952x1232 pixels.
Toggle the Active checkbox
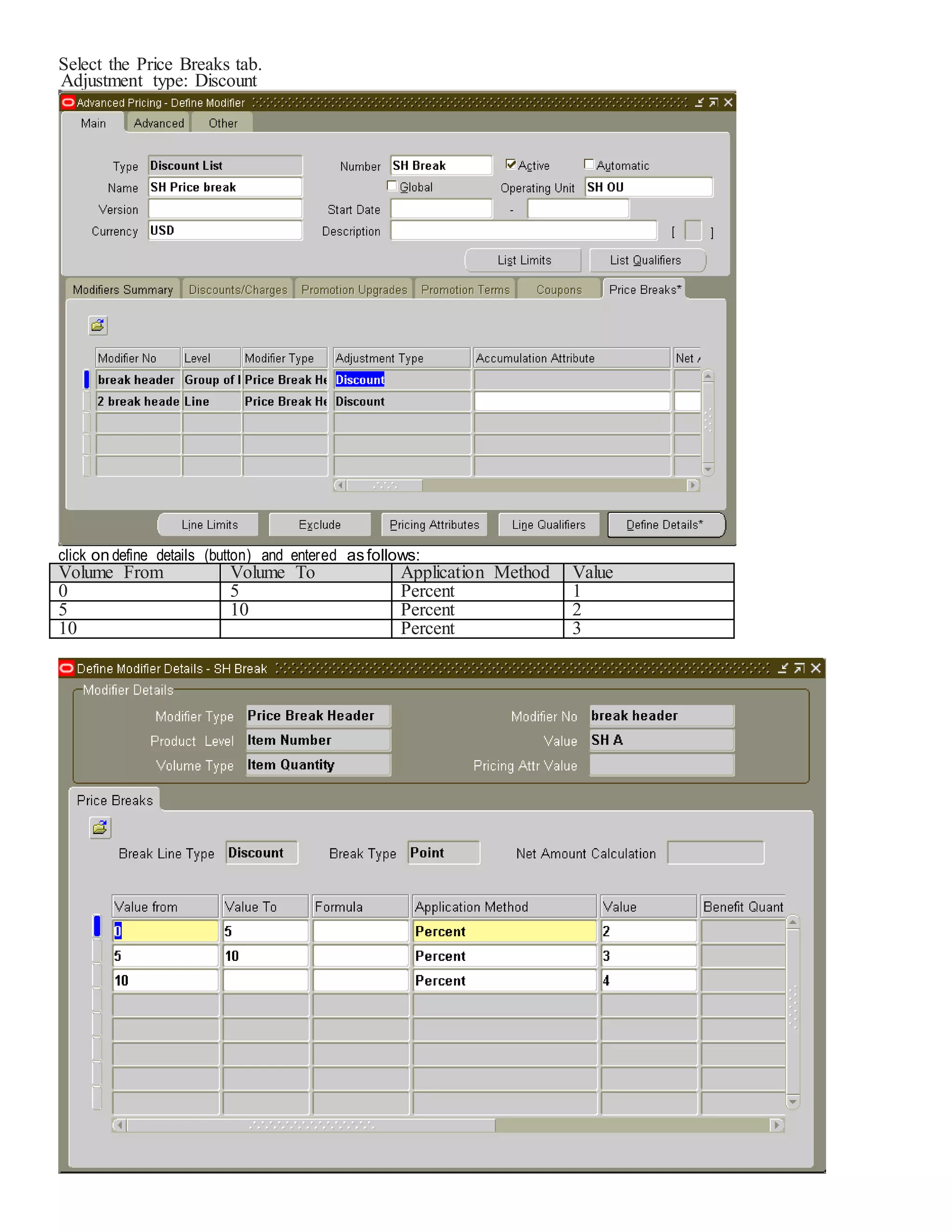coord(511,164)
